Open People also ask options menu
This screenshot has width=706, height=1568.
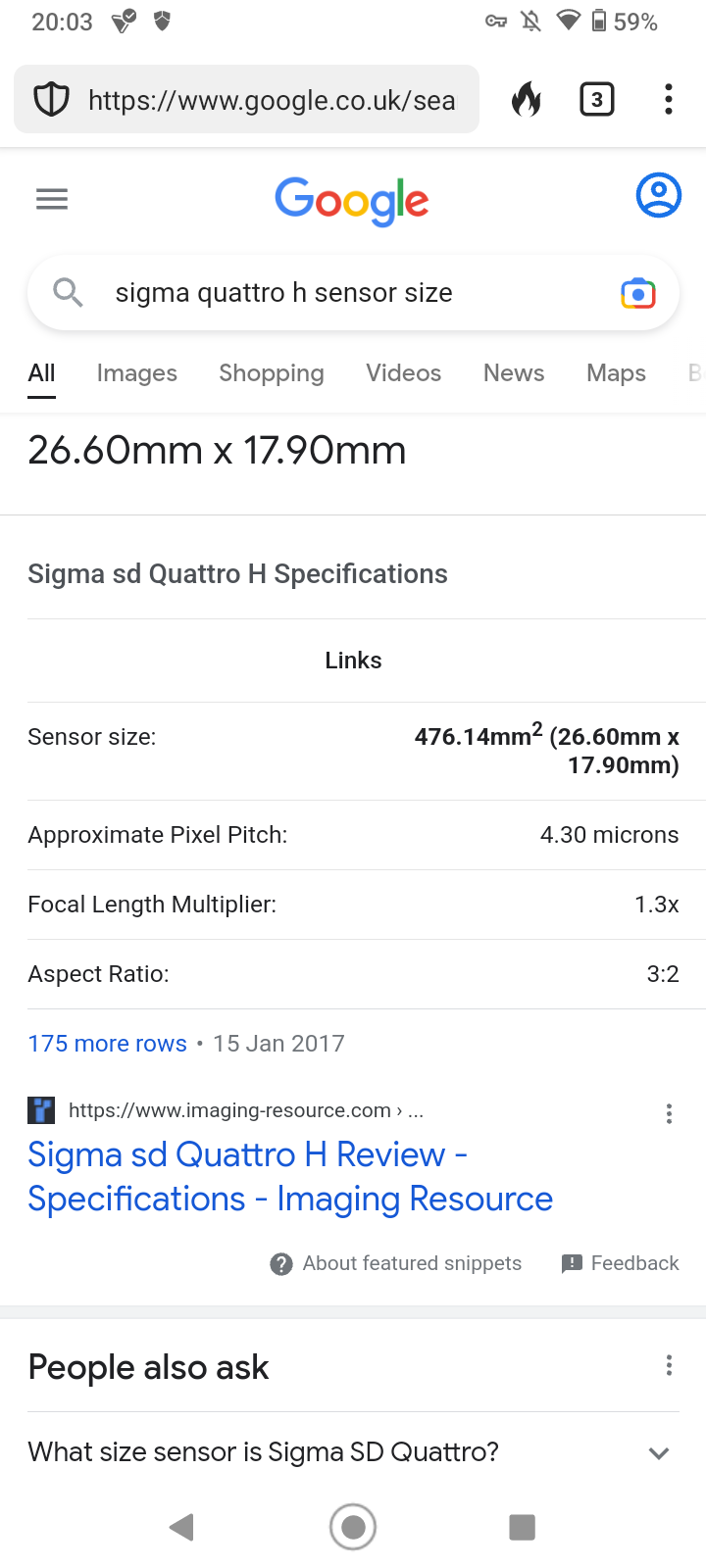pyautogui.click(x=669, y=1365)
